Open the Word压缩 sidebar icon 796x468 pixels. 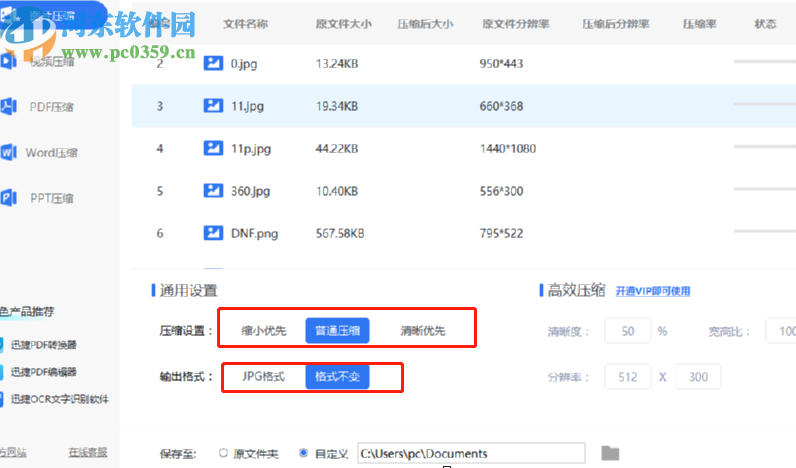(9, 152)
